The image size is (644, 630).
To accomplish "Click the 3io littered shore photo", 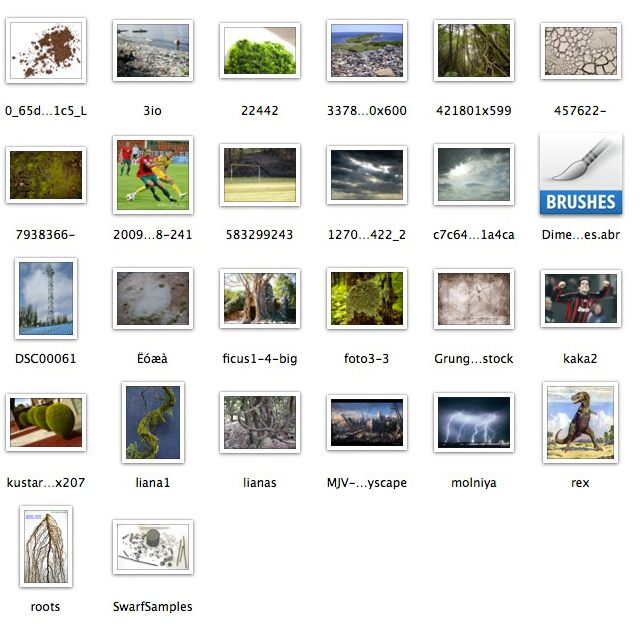I will (153, 50).
